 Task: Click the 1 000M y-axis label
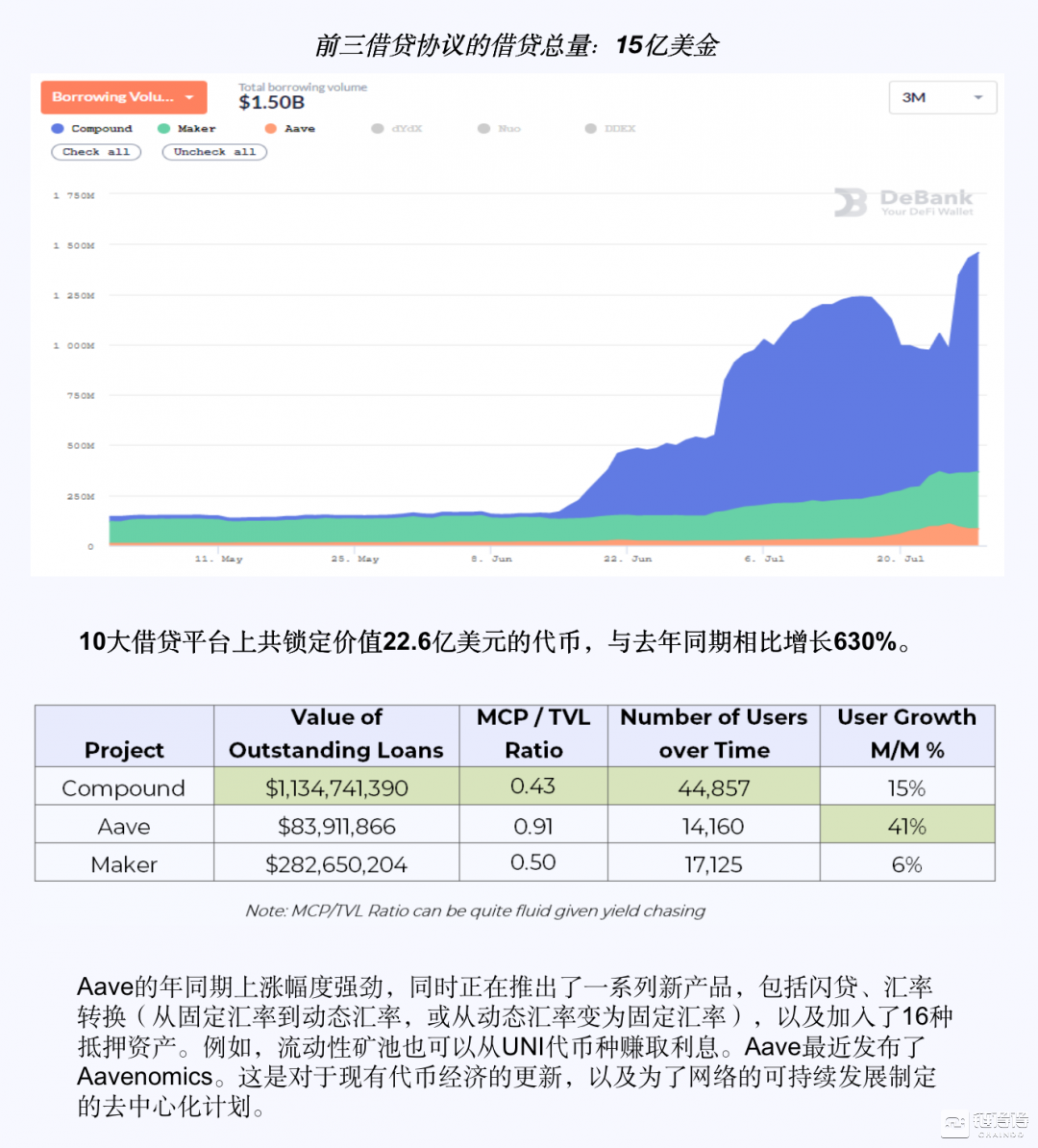point(74,345)
